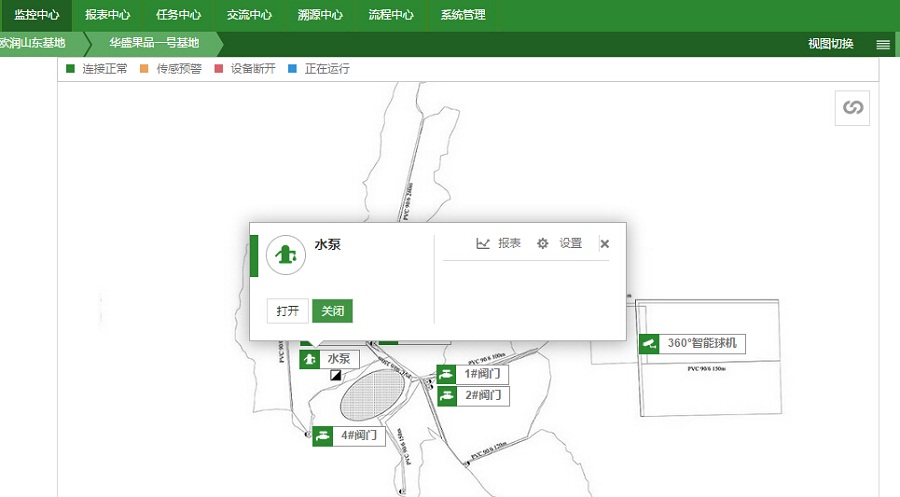Click the small black-white square below 水泵
The height and width of the screenshot is (497, 900).
pyautogui.click(x=336, y=377)
